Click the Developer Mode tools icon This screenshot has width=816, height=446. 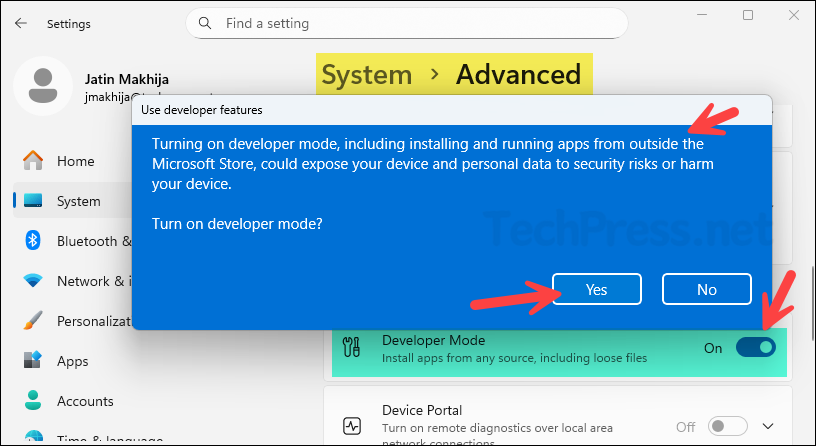[352, 347]
